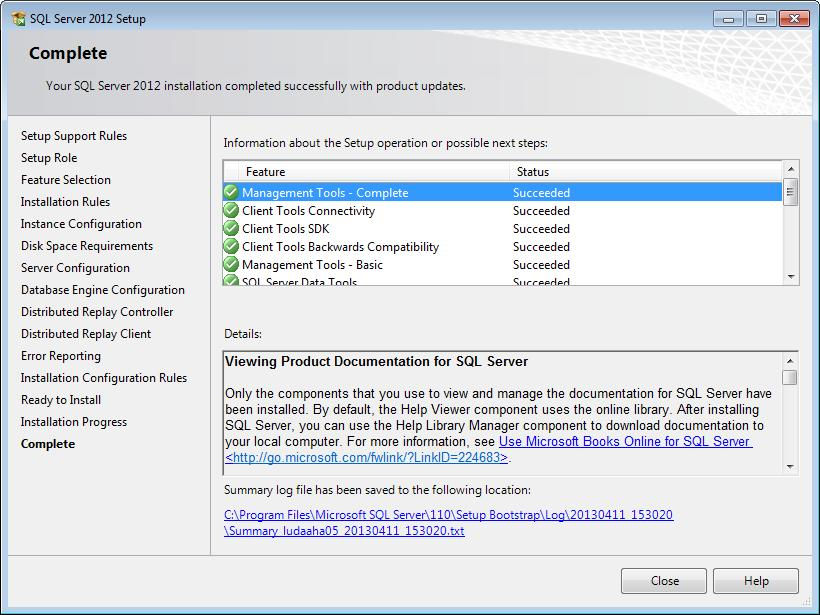This screenshot has height=615, width=820.
Task: Click the feature list scrollbar thumb
Action: [790, 192]
